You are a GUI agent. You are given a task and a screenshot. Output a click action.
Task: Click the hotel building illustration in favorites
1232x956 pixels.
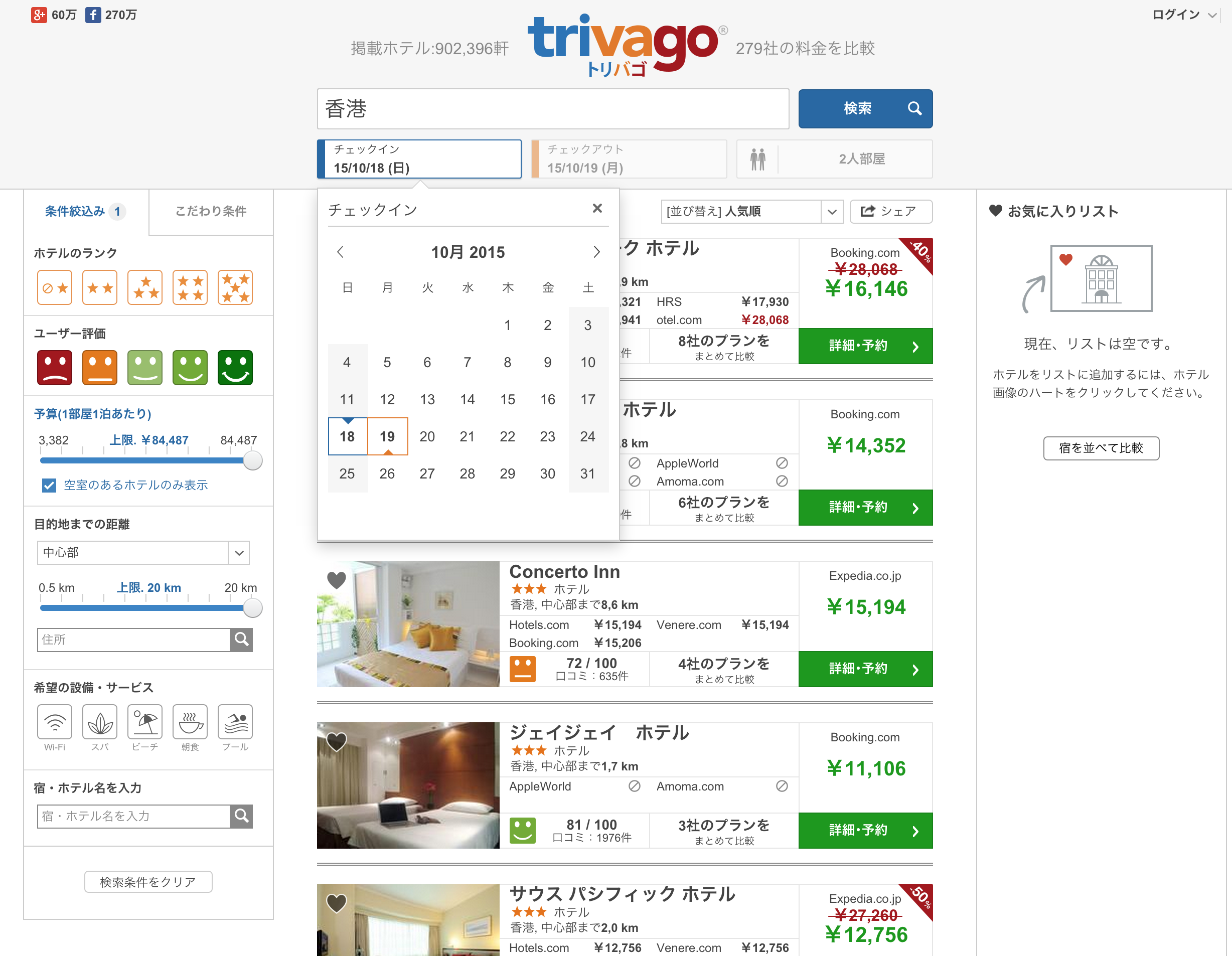click(1101, 278)
